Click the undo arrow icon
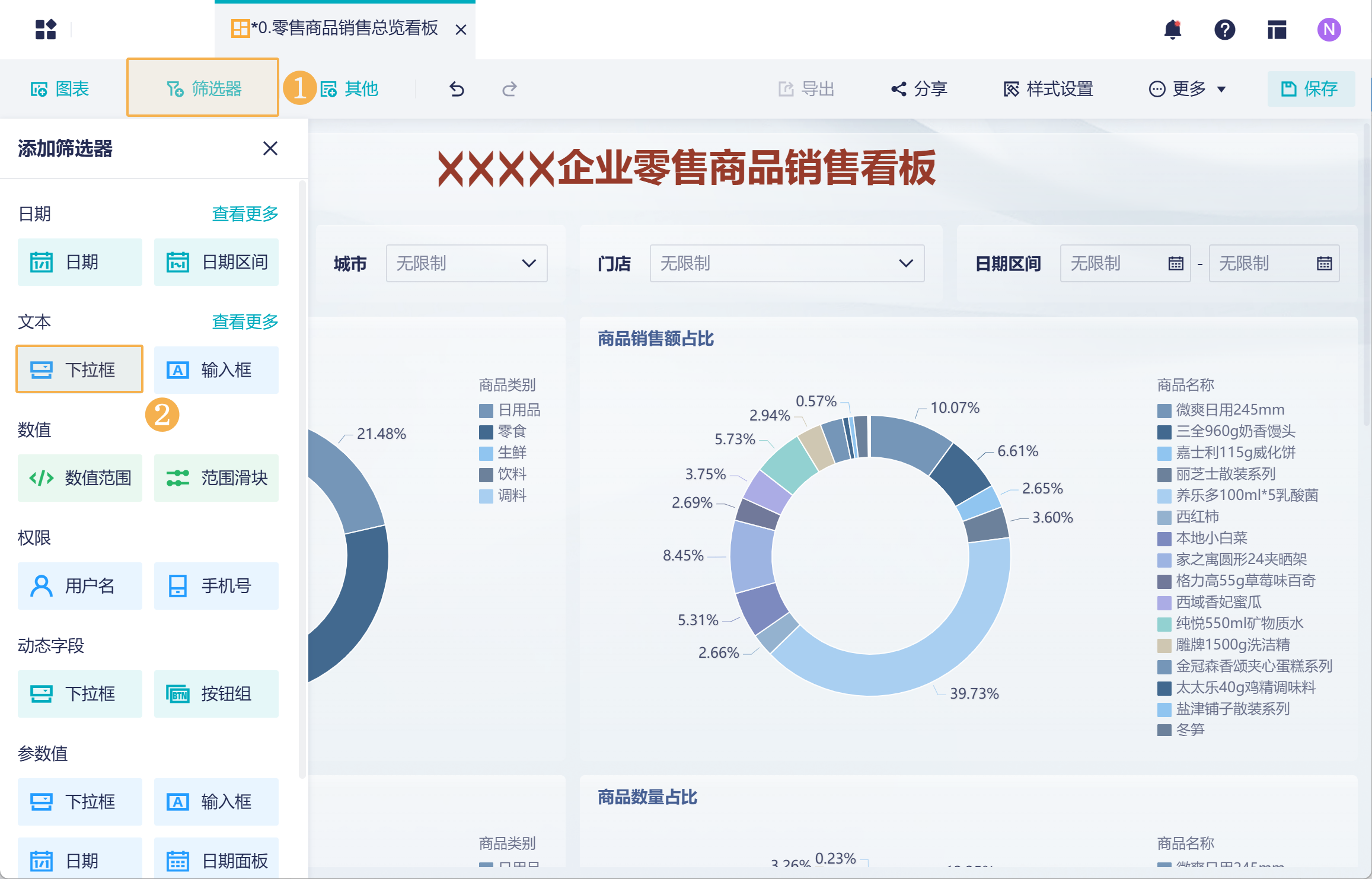This screenshot has height=879, width=1372. click(x=457, y=89)
